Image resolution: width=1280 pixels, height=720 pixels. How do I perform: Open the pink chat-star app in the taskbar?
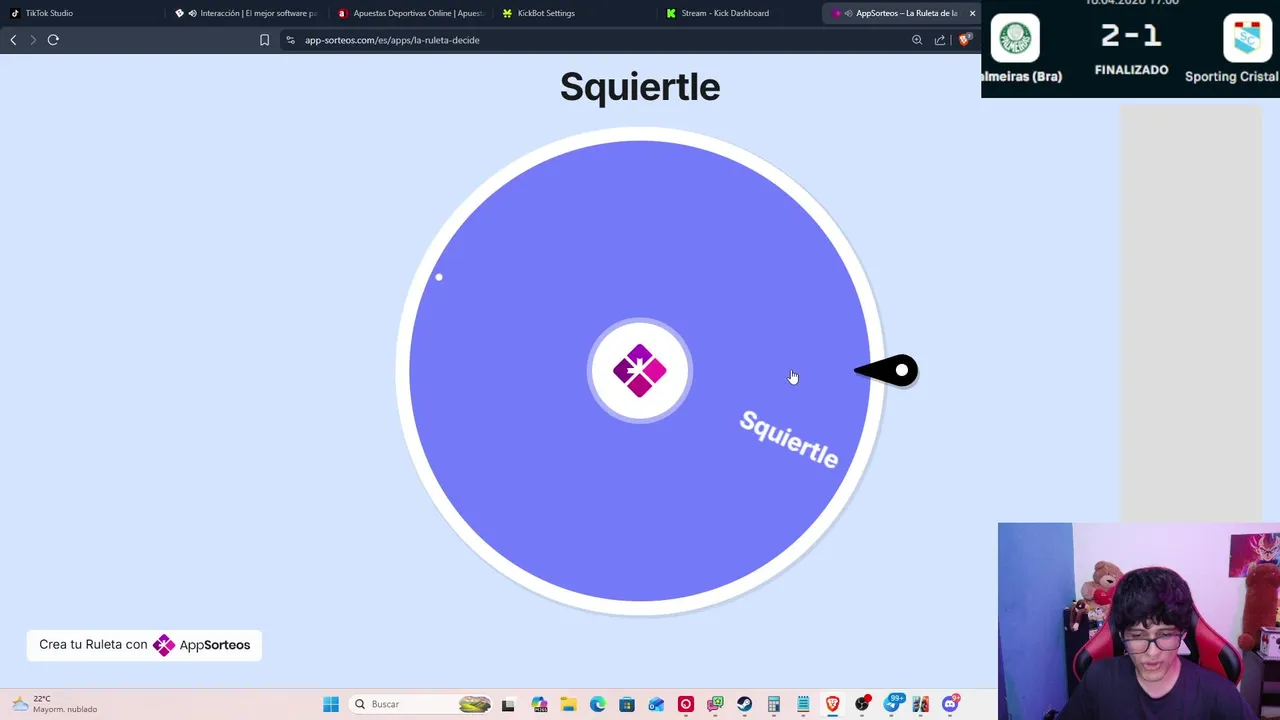tap(715, 705)
